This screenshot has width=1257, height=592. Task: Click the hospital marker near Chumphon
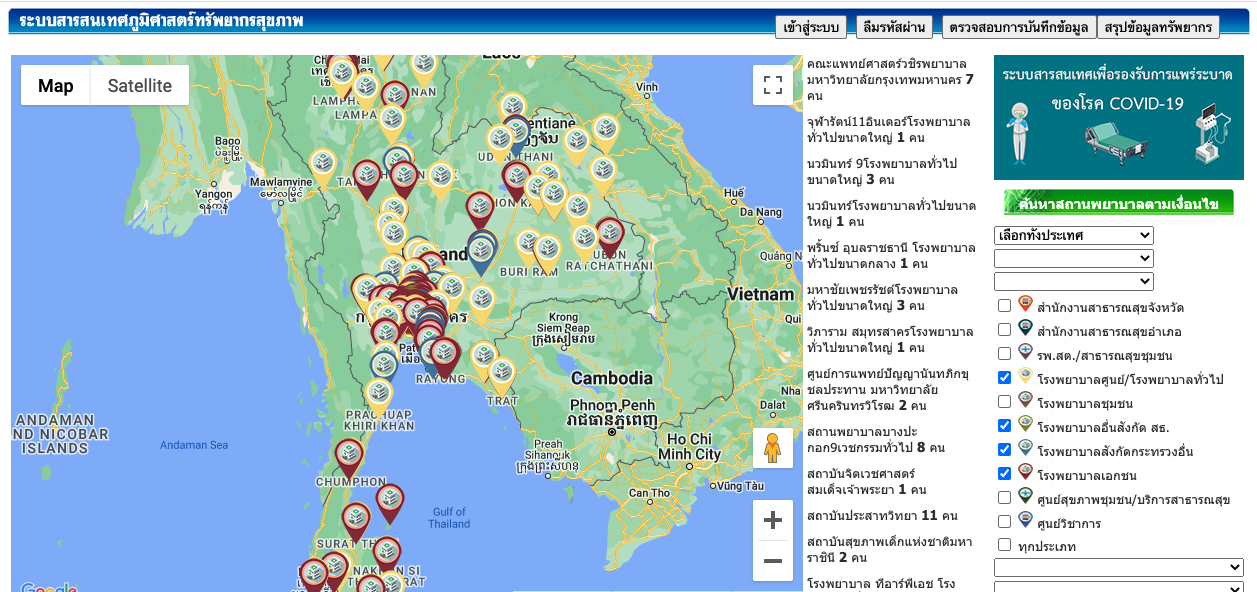pos(349,456)
